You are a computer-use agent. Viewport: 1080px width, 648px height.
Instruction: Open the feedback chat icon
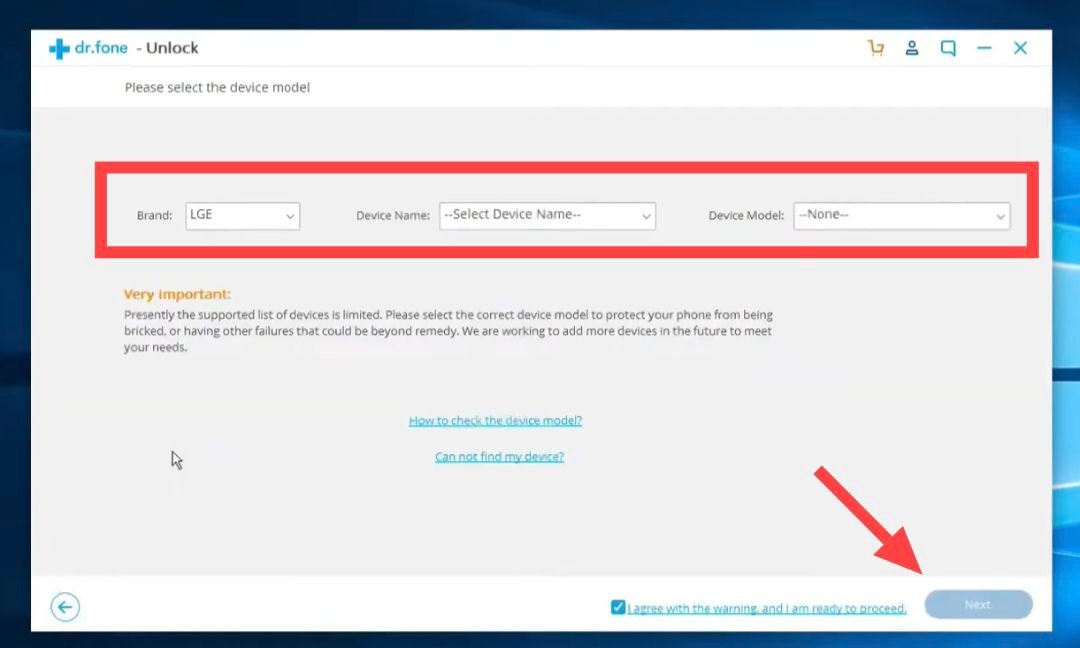coord(948,48)
